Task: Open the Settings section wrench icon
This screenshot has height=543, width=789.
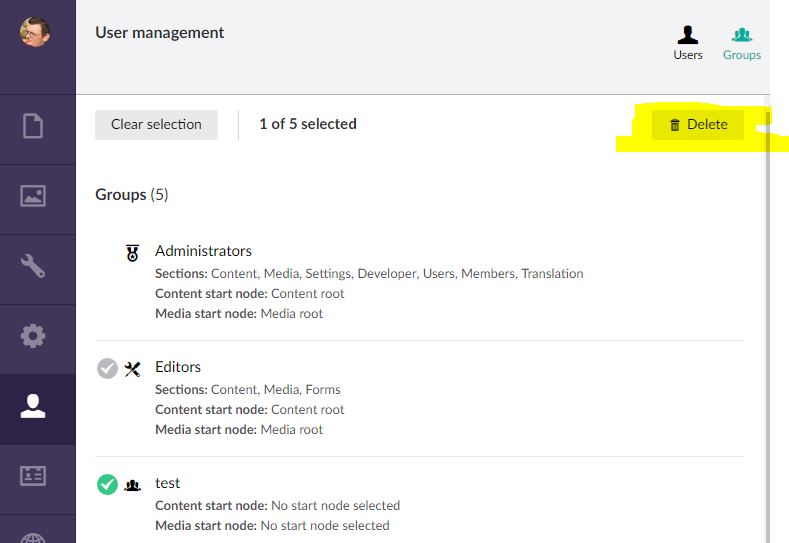Action: point(34,266)
